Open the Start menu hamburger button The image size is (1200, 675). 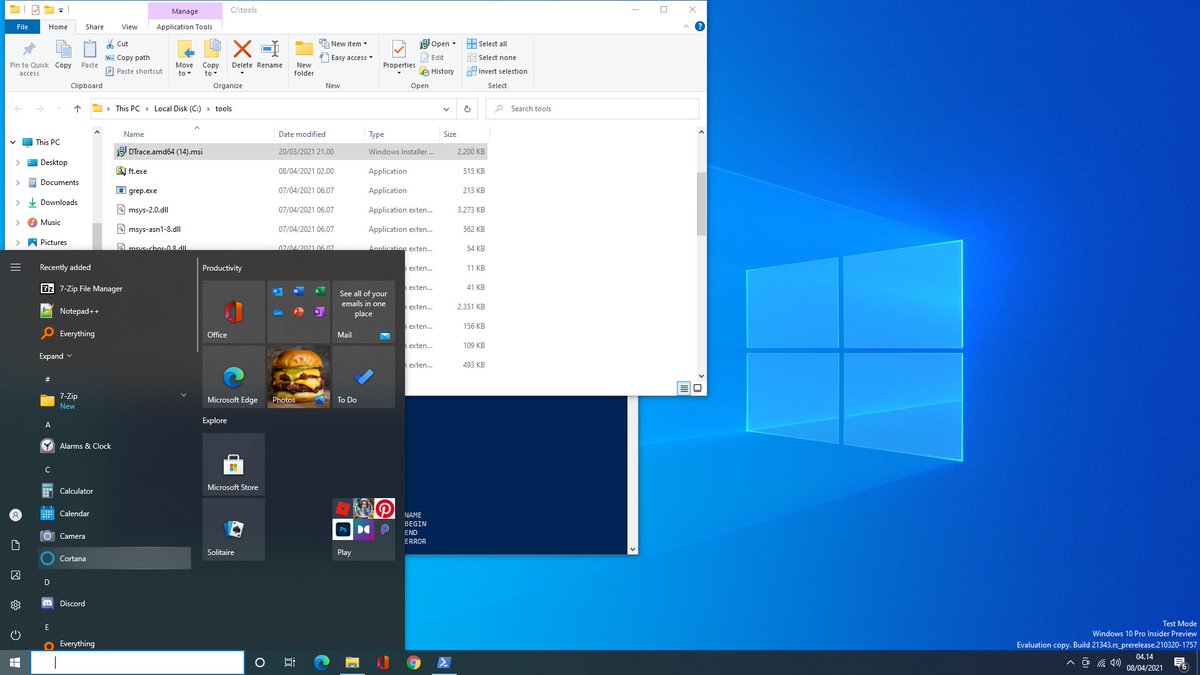tap(15, 267)
